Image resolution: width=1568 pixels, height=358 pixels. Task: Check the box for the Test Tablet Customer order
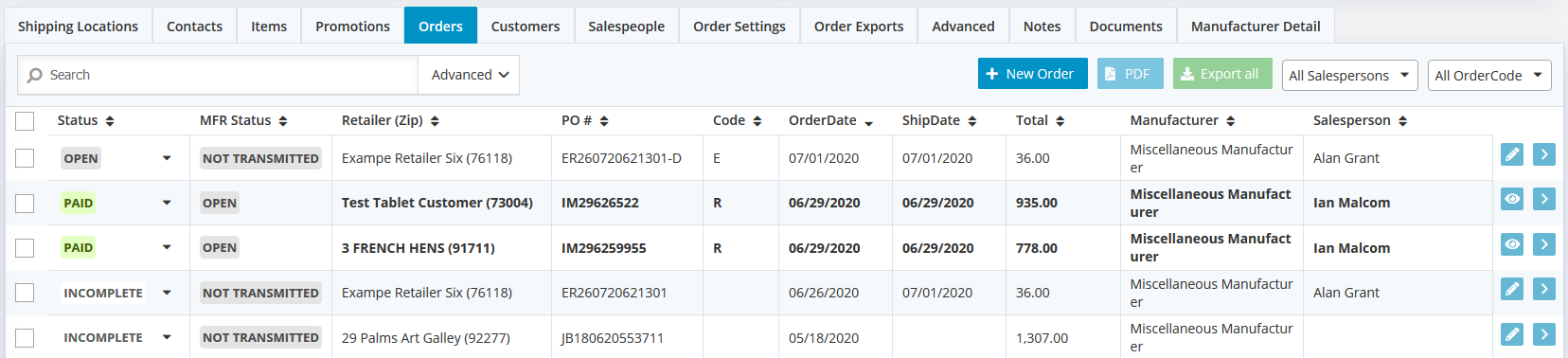point(25,203)
